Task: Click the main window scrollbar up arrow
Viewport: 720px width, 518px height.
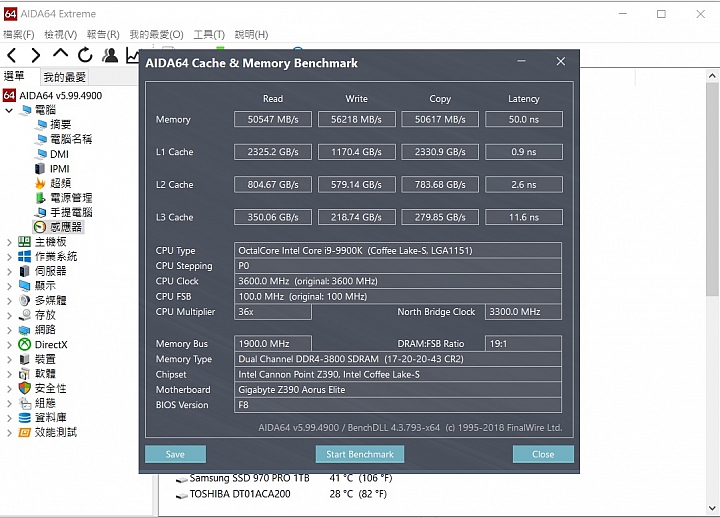Action: pyautogui.click(x=712, y=75)
